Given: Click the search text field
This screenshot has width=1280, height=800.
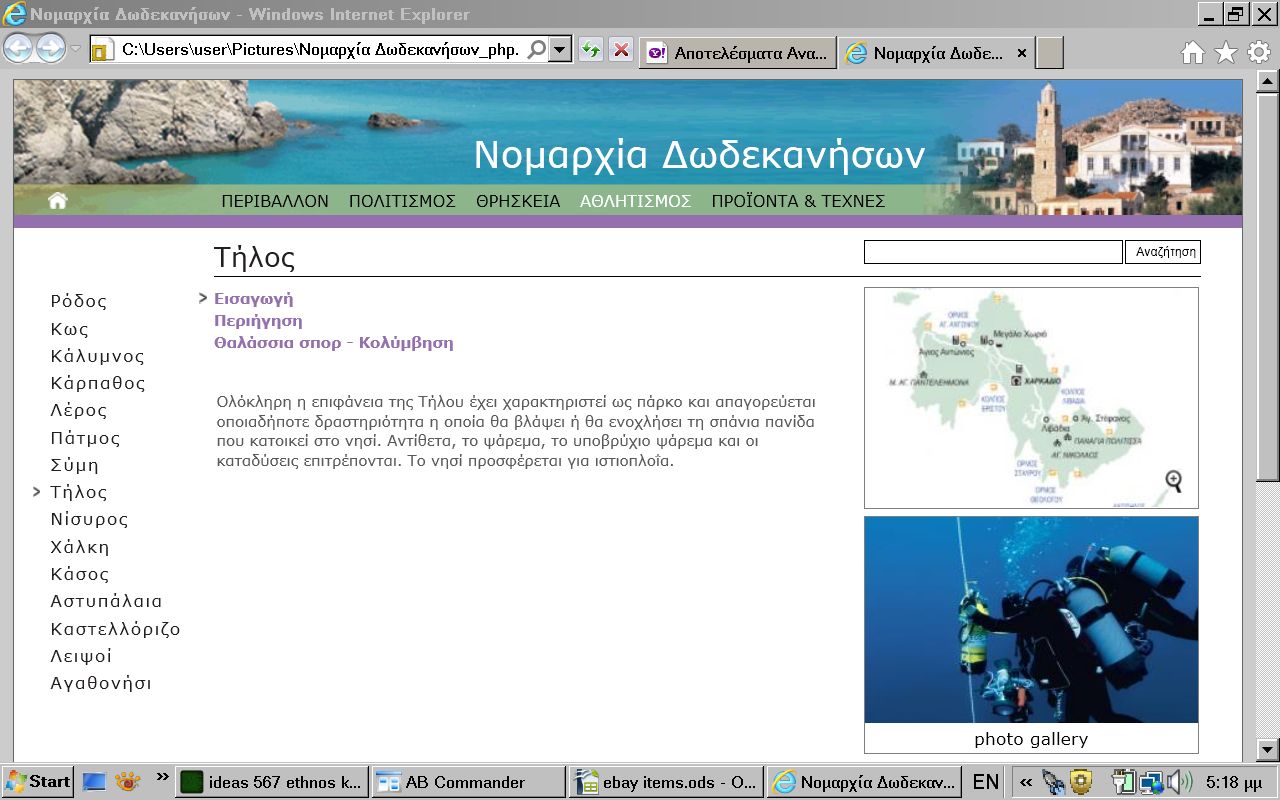Looking at the screenshot, I should pyautogui.click(x=992, y=252).
